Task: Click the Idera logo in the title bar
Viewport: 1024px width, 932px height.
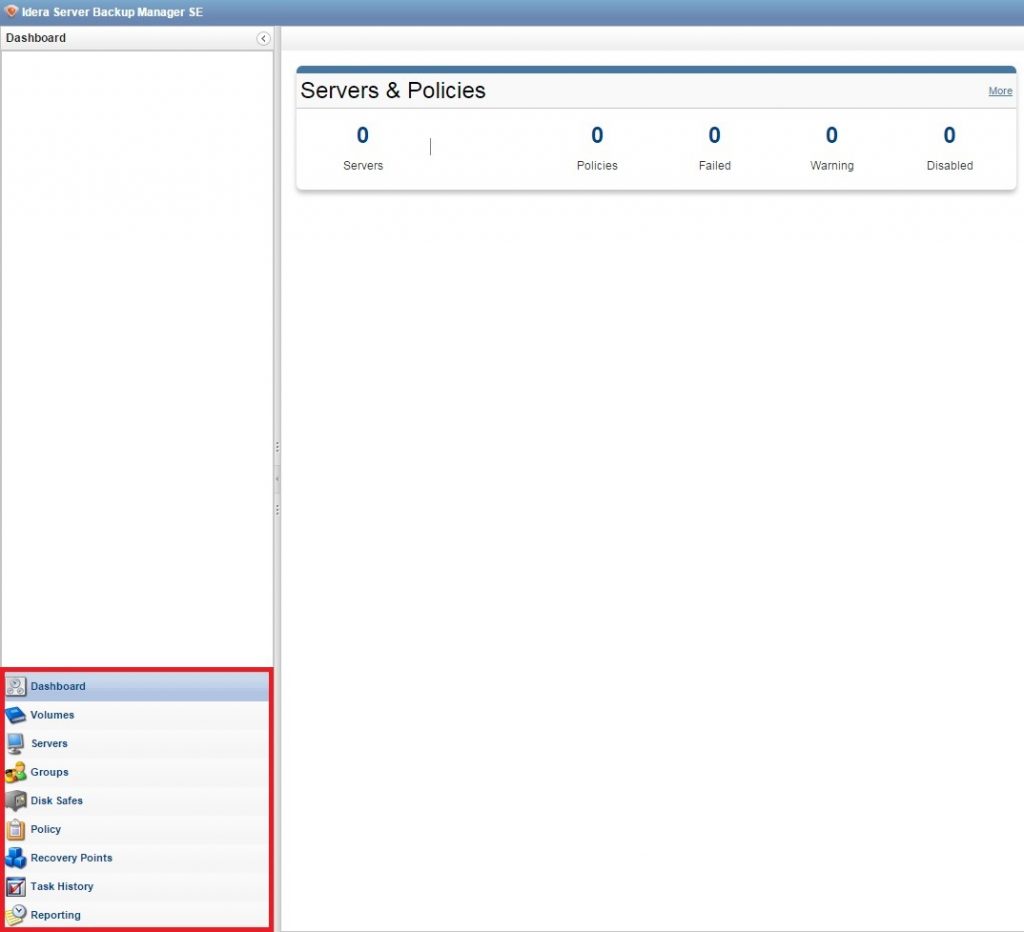Action: pyautogui.click(x=10, y=11)
